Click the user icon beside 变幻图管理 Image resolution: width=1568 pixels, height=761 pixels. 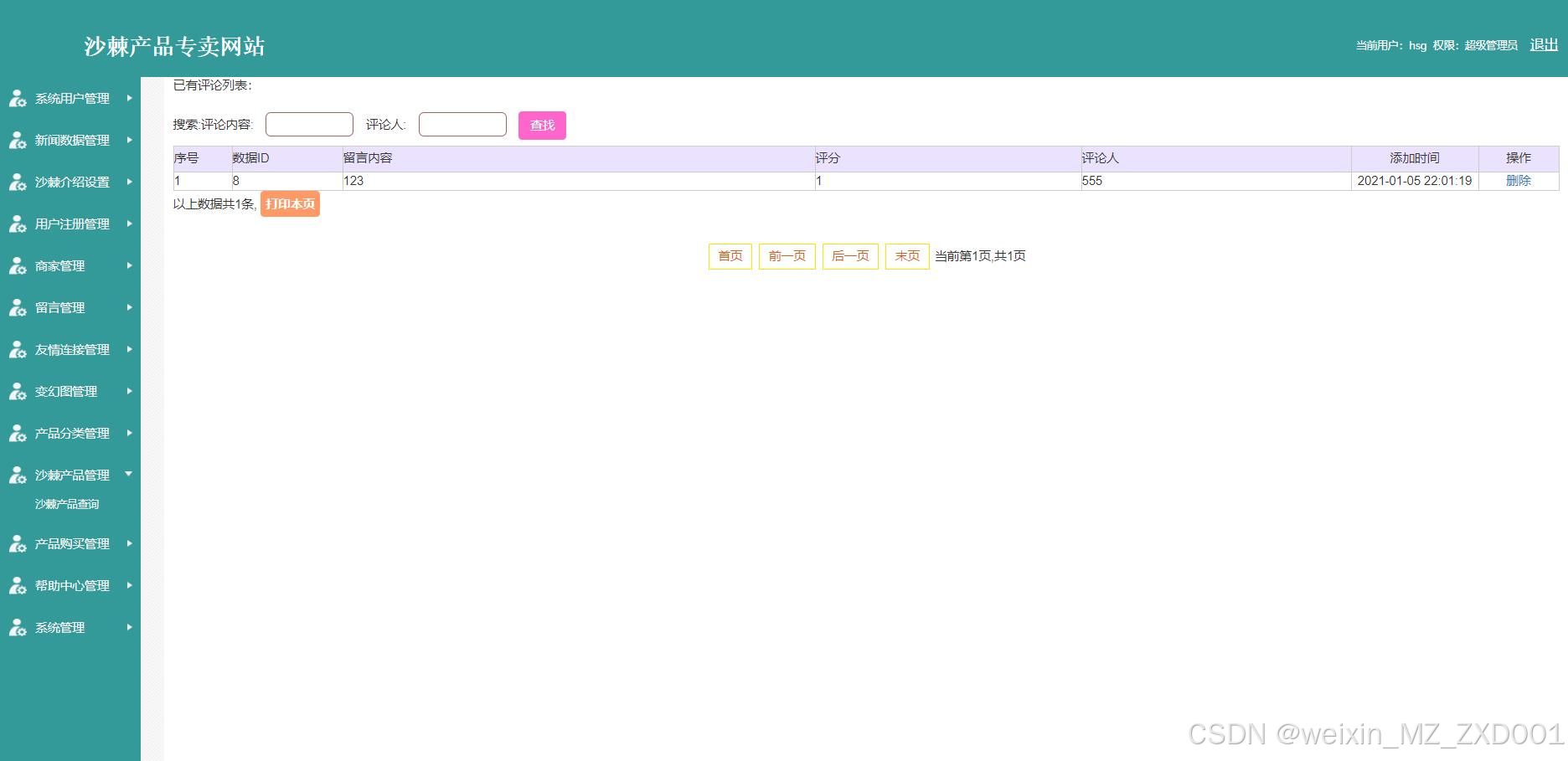pyautogui.click(x=18, y=392)
